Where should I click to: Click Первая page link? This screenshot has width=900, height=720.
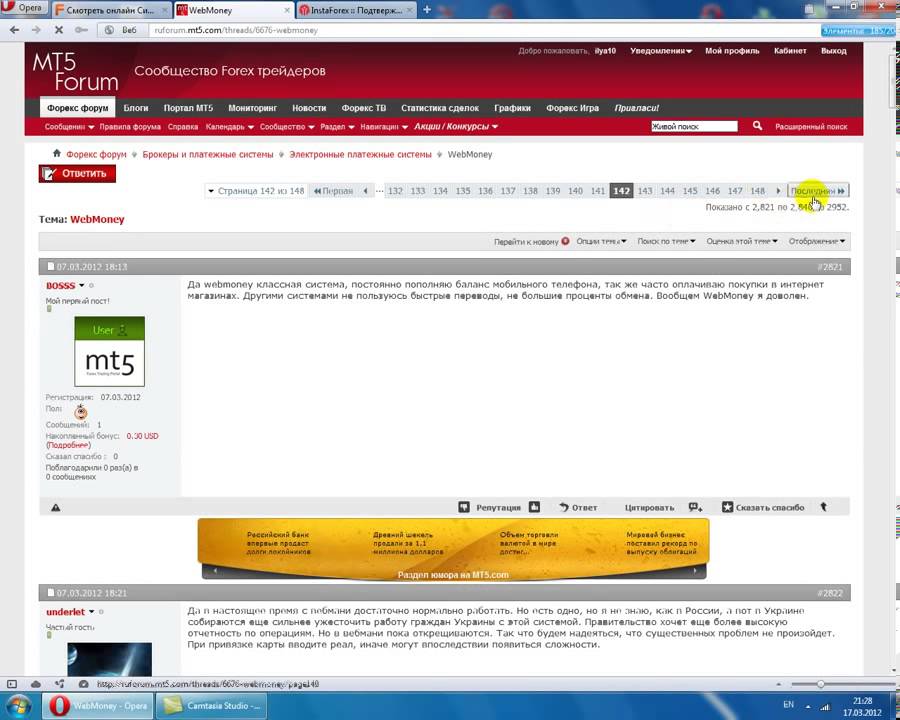[333, 191]
